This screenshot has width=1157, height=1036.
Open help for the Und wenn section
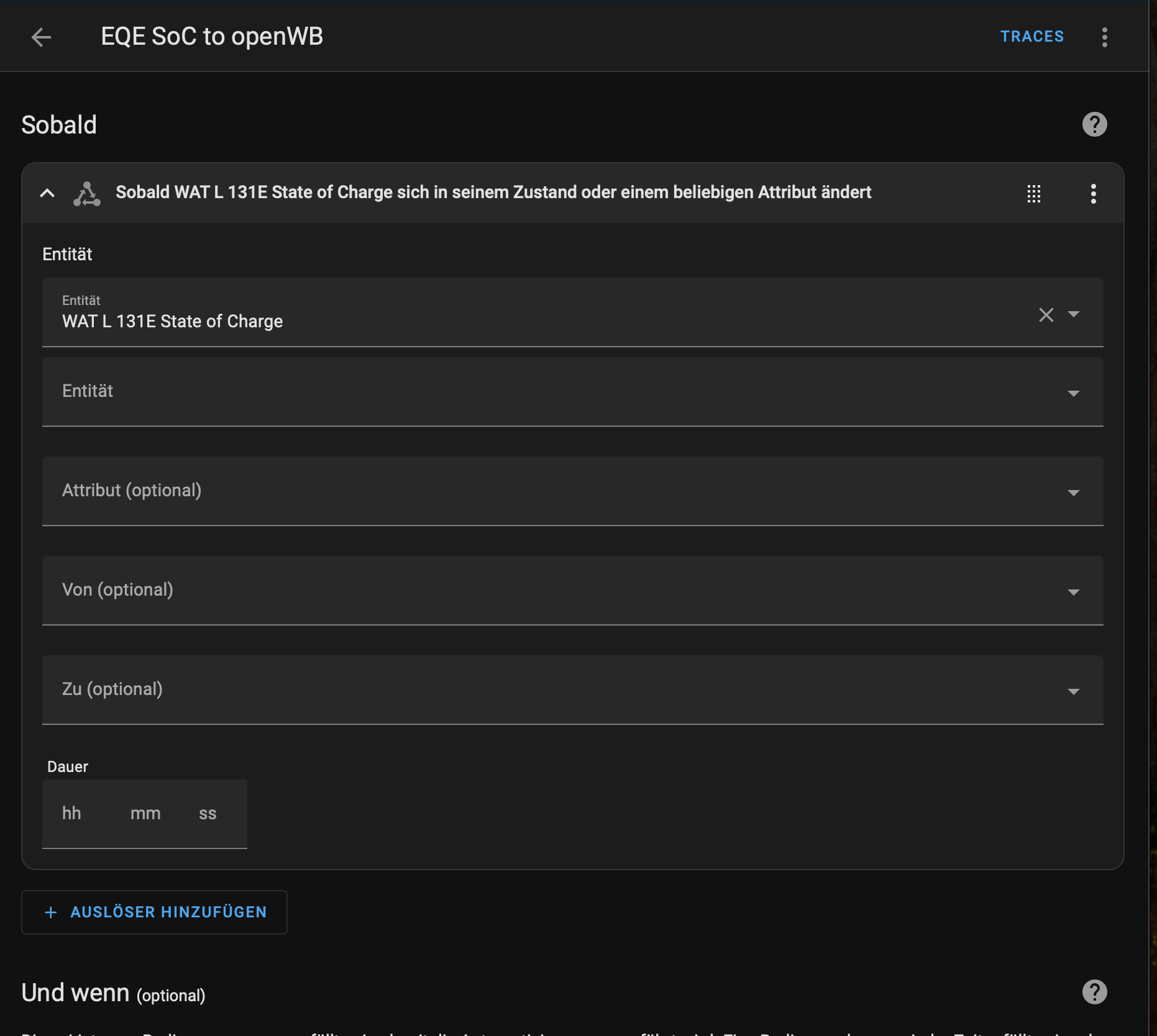(x=1094, y=992)
